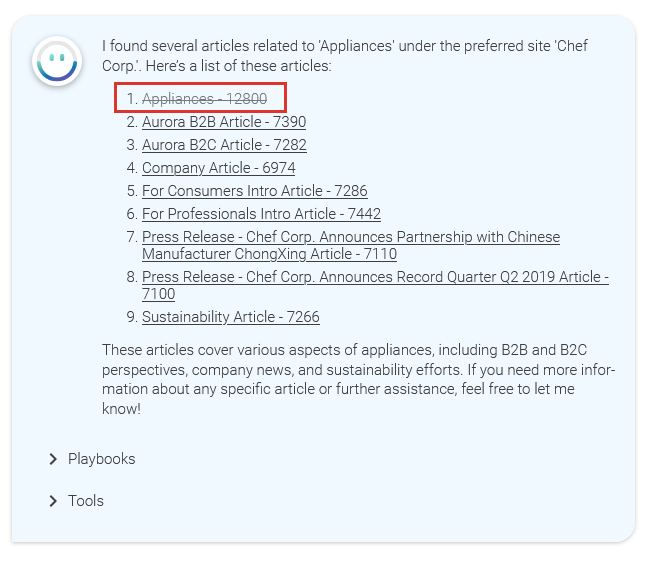The height and width of the screenshot is (565, 660).
Task: Click the Tools label
Action: click(86, 501)
